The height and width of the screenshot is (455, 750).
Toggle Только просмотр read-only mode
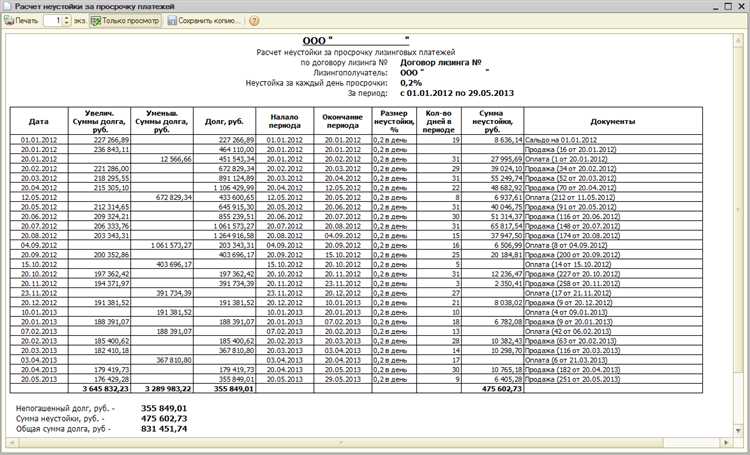(x=127, y=20)
